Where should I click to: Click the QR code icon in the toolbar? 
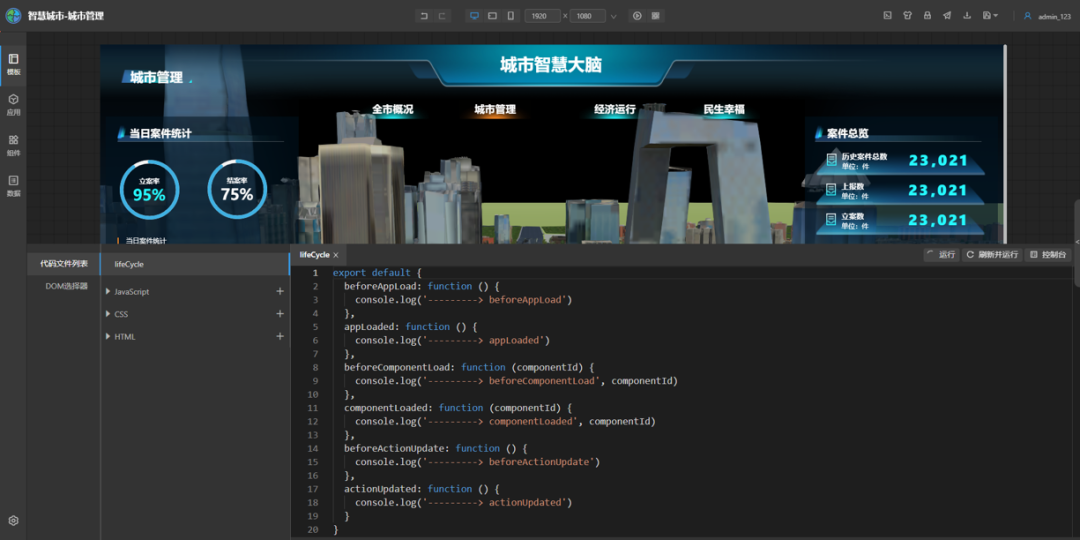(655, 15)
